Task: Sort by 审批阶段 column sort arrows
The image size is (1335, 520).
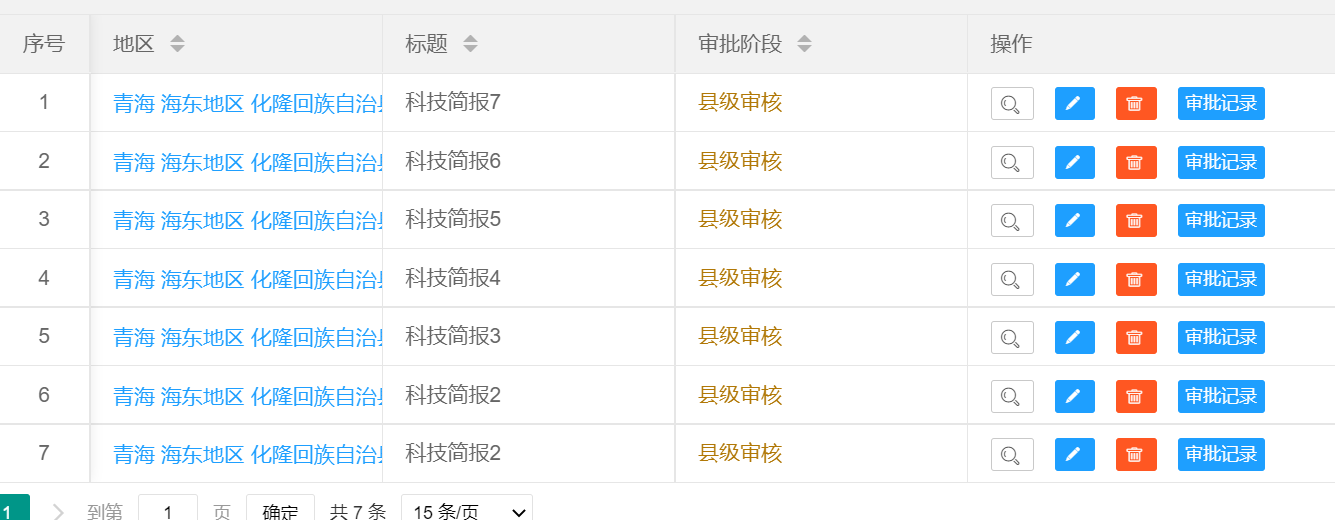Action: point(804,44)
